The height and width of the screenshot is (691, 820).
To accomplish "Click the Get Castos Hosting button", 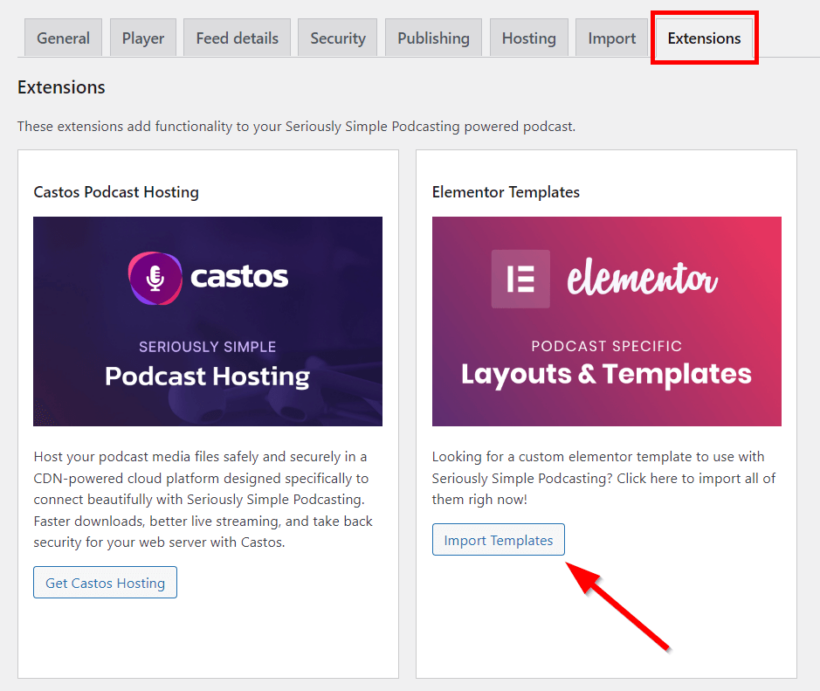I will 104,582.
